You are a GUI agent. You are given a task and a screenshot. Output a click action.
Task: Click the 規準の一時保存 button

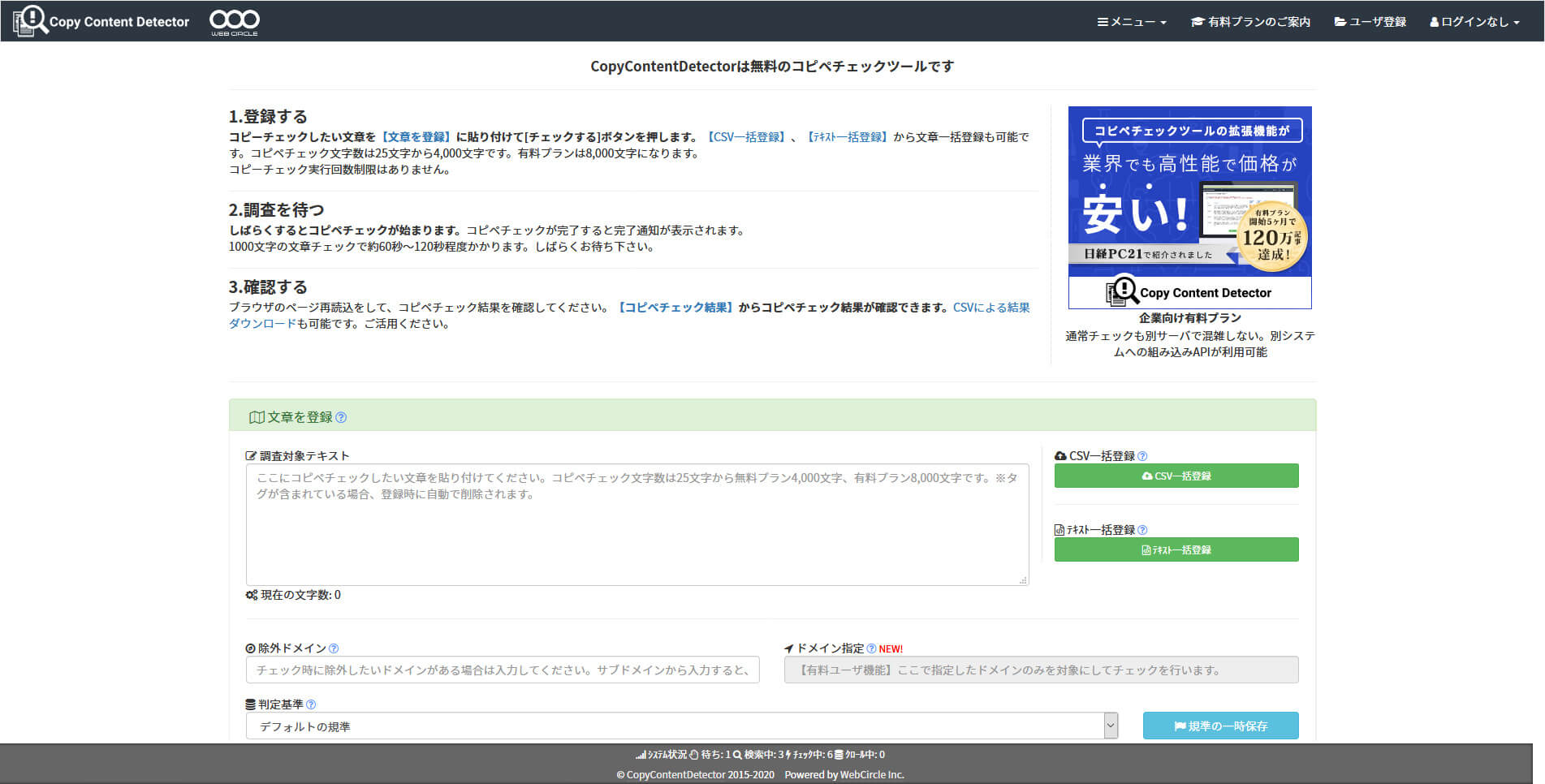click(x=1220, y=726)
